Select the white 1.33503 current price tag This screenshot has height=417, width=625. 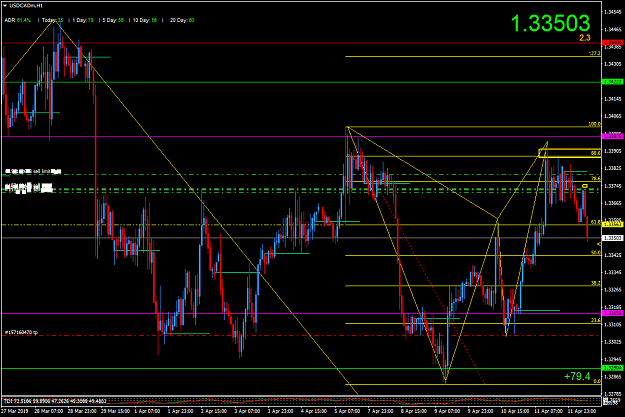point(613,238)
